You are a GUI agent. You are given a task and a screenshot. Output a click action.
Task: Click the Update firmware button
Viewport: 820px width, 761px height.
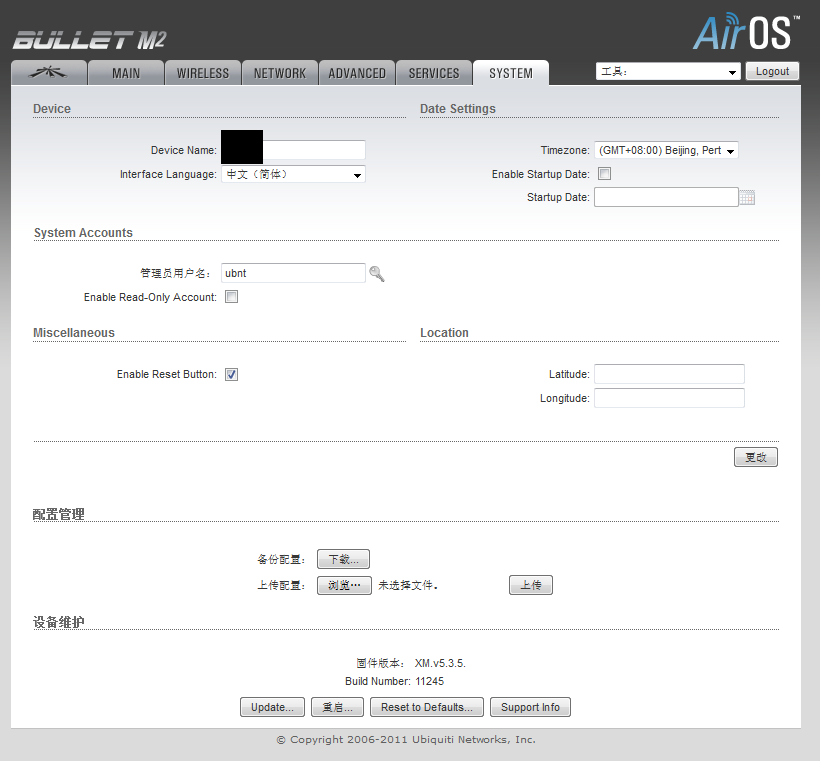pos(272,707)
